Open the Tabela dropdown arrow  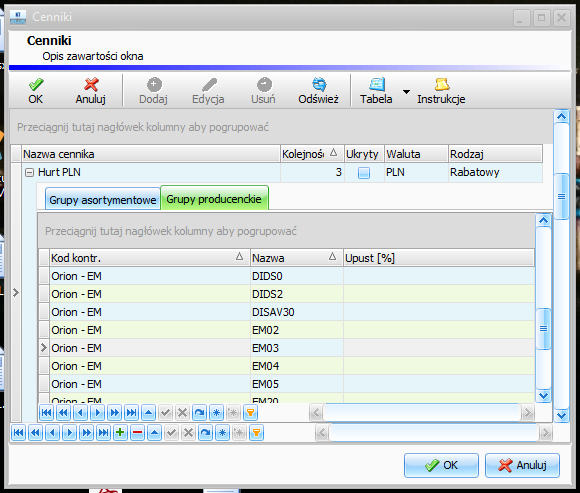click(406, 91)
